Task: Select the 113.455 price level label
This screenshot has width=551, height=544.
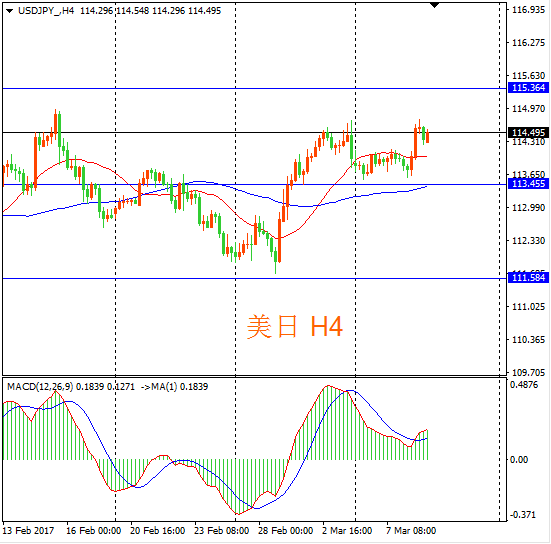Action: coord(528,183)
